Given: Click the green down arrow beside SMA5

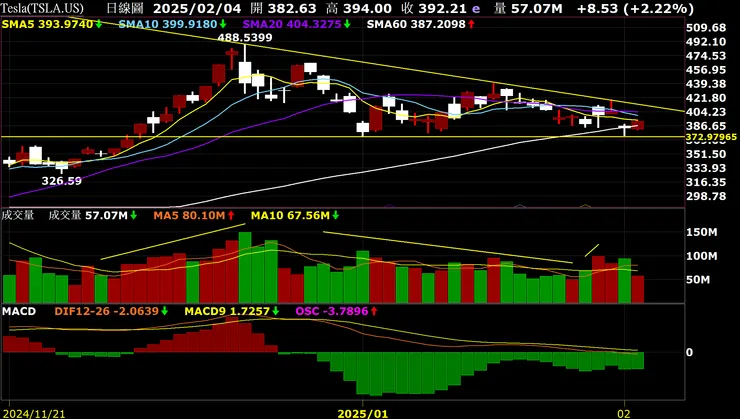Looking at the screenshot, I should pos(99,24).
